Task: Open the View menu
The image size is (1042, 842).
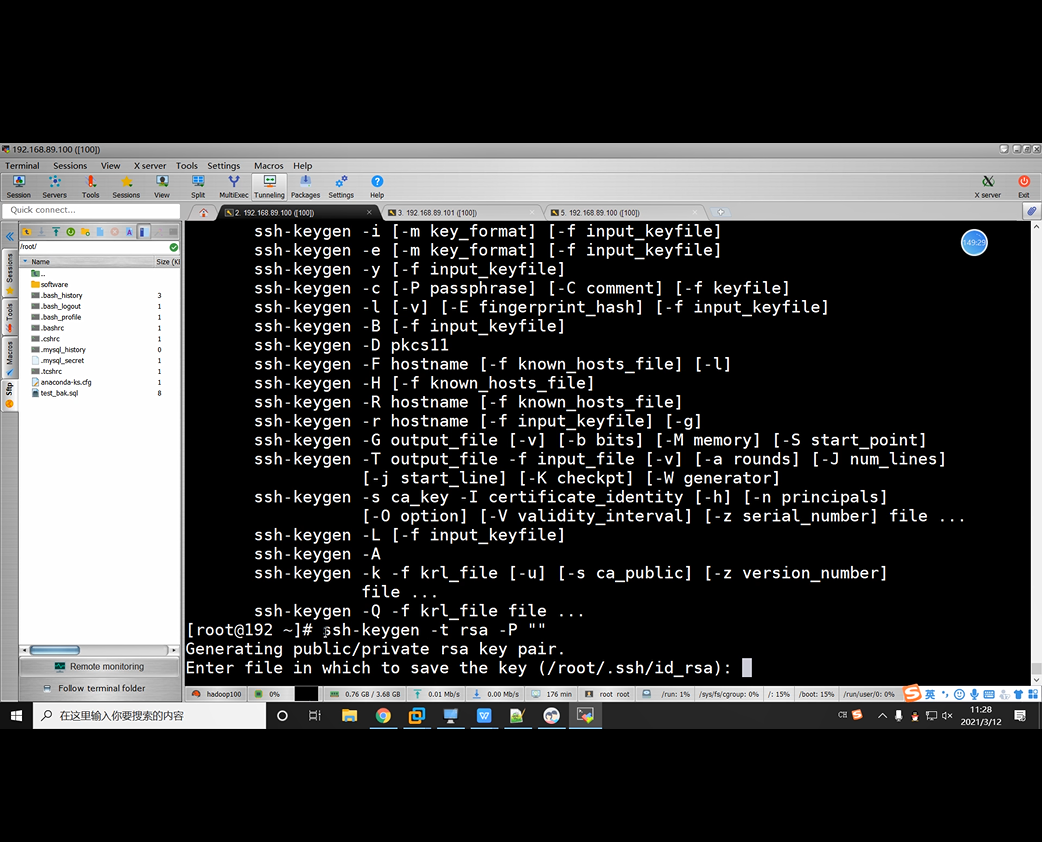Action: (110, 165)
